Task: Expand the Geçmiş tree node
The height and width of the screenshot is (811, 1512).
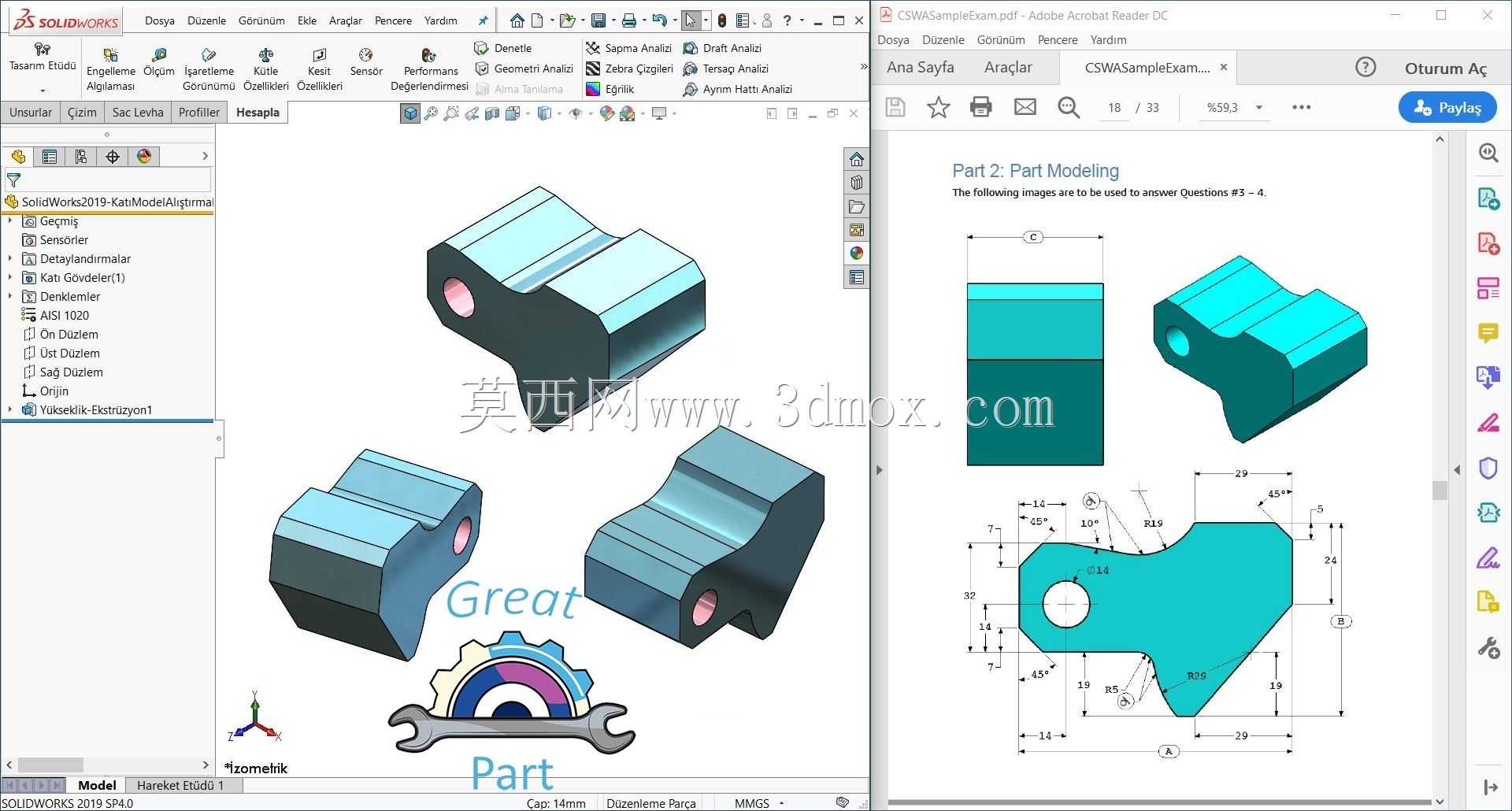Action: pos(10,220)
